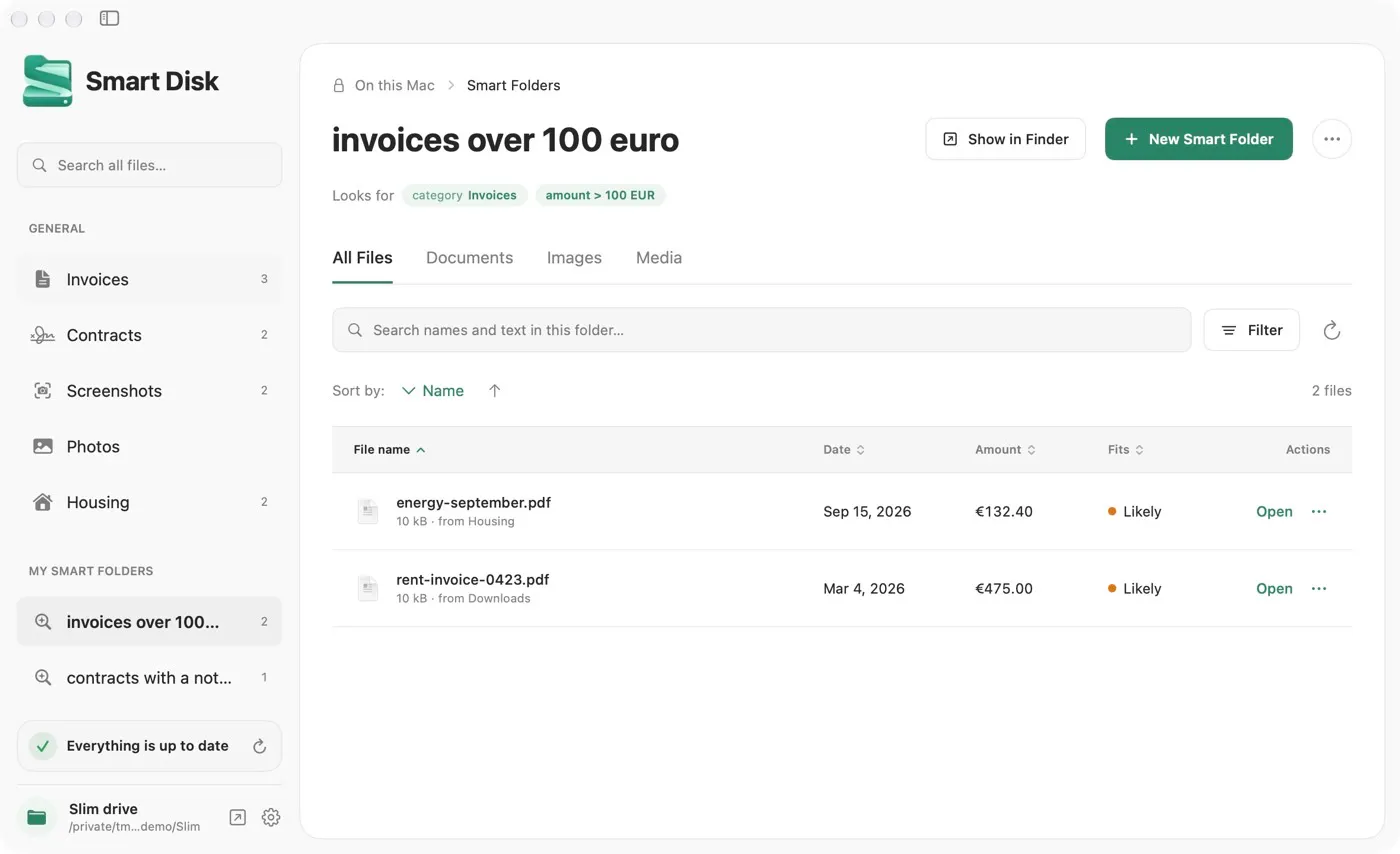Open drive settings gear icon

(271, 817)
